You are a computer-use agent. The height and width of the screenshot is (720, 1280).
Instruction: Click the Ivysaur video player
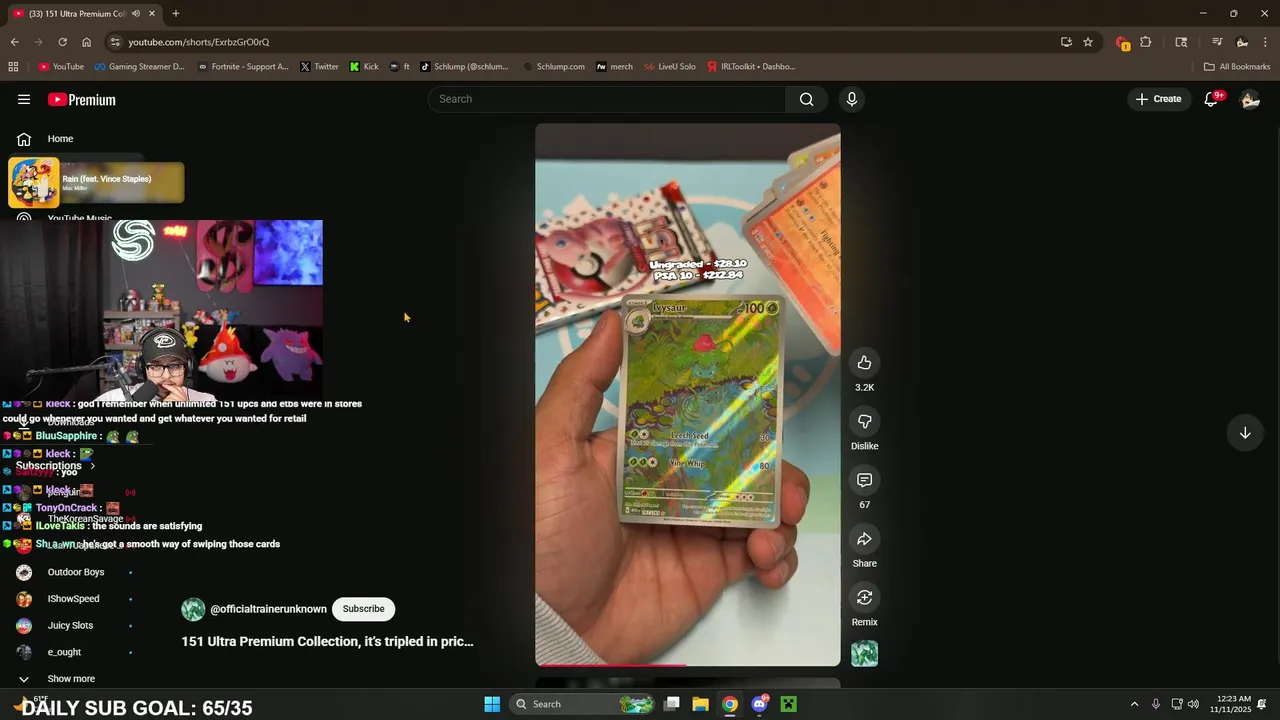click(688, 395)
